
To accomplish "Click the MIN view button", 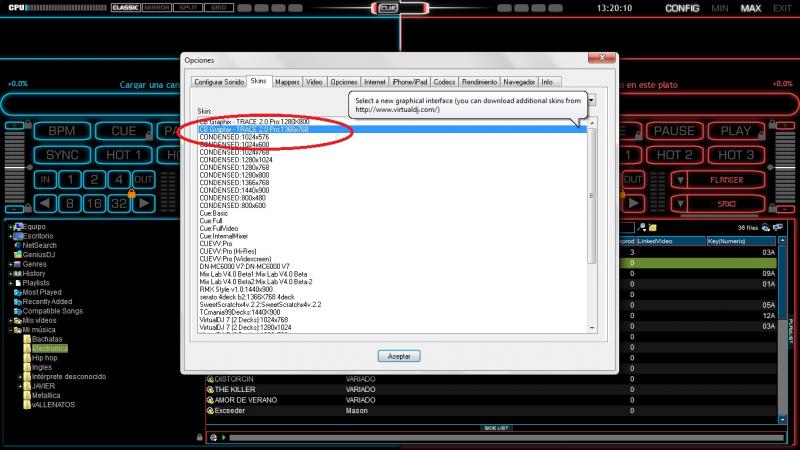I will pyautogui.click(x=719, y=8).
